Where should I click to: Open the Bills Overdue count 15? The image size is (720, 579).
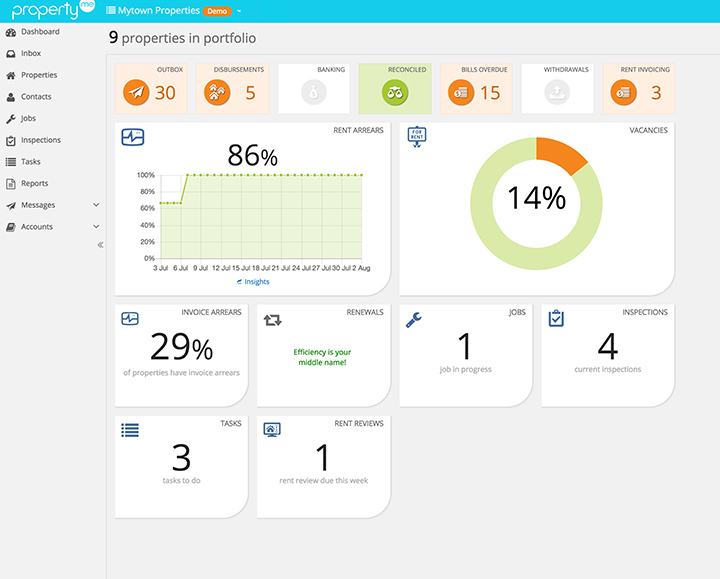(490, 93)
